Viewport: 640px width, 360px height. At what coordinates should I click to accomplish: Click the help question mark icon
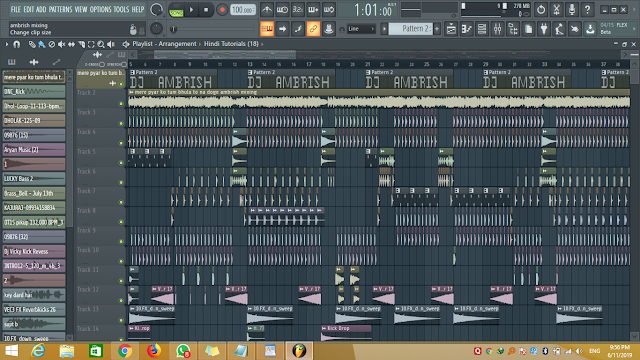(587, 9)
